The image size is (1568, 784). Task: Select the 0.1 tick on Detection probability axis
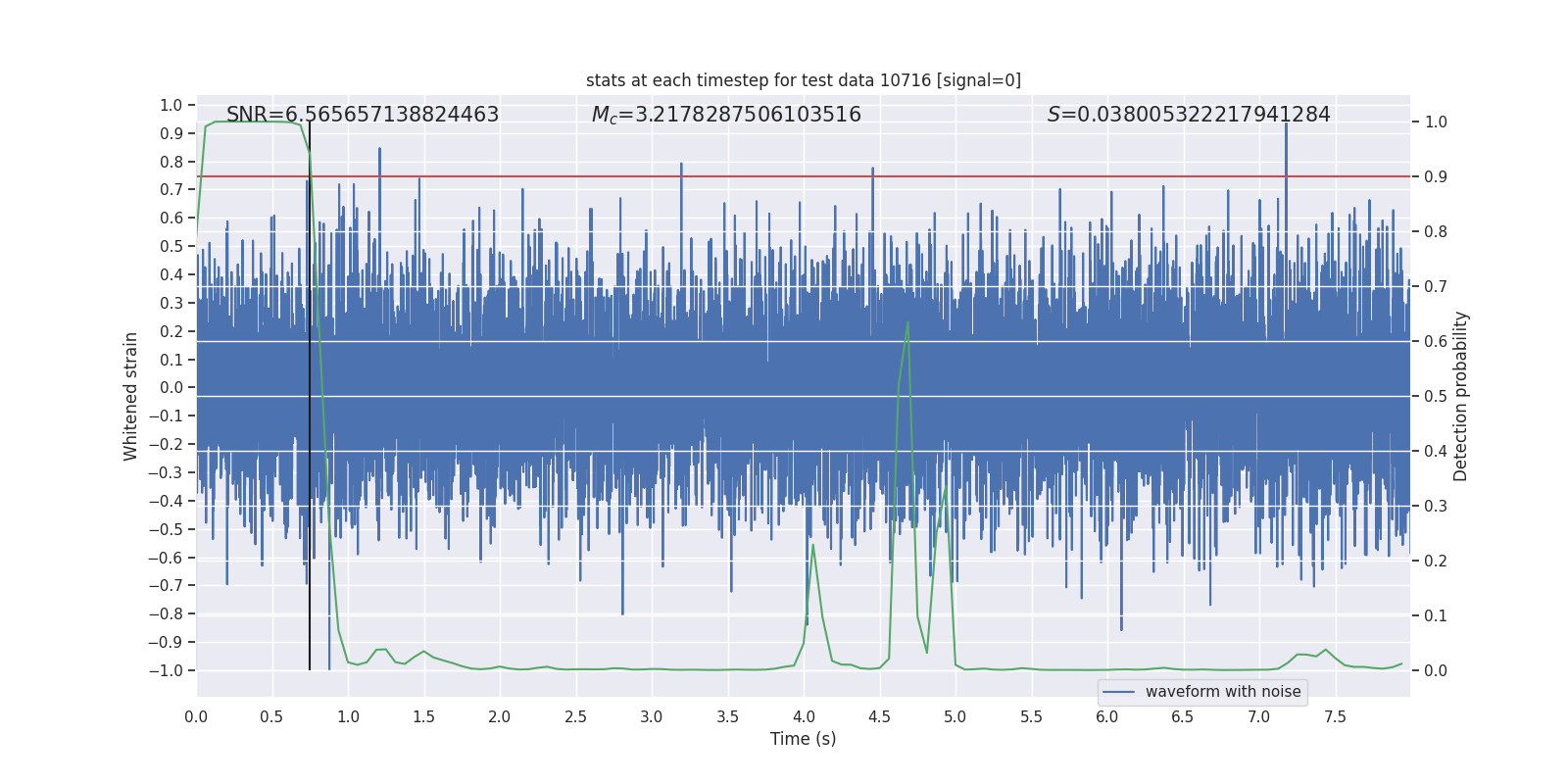pos(1436,615)
